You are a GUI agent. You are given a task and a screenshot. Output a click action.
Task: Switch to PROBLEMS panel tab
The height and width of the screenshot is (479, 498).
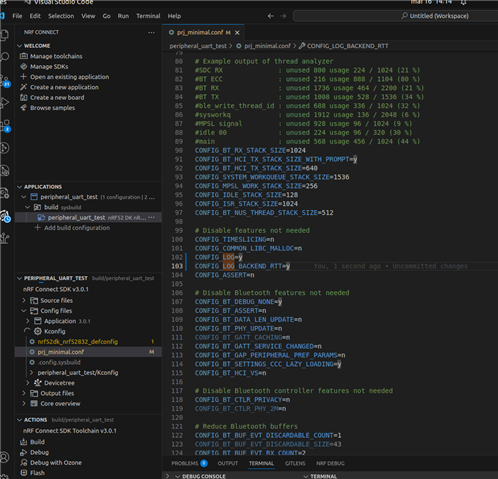tap(189, 463)
